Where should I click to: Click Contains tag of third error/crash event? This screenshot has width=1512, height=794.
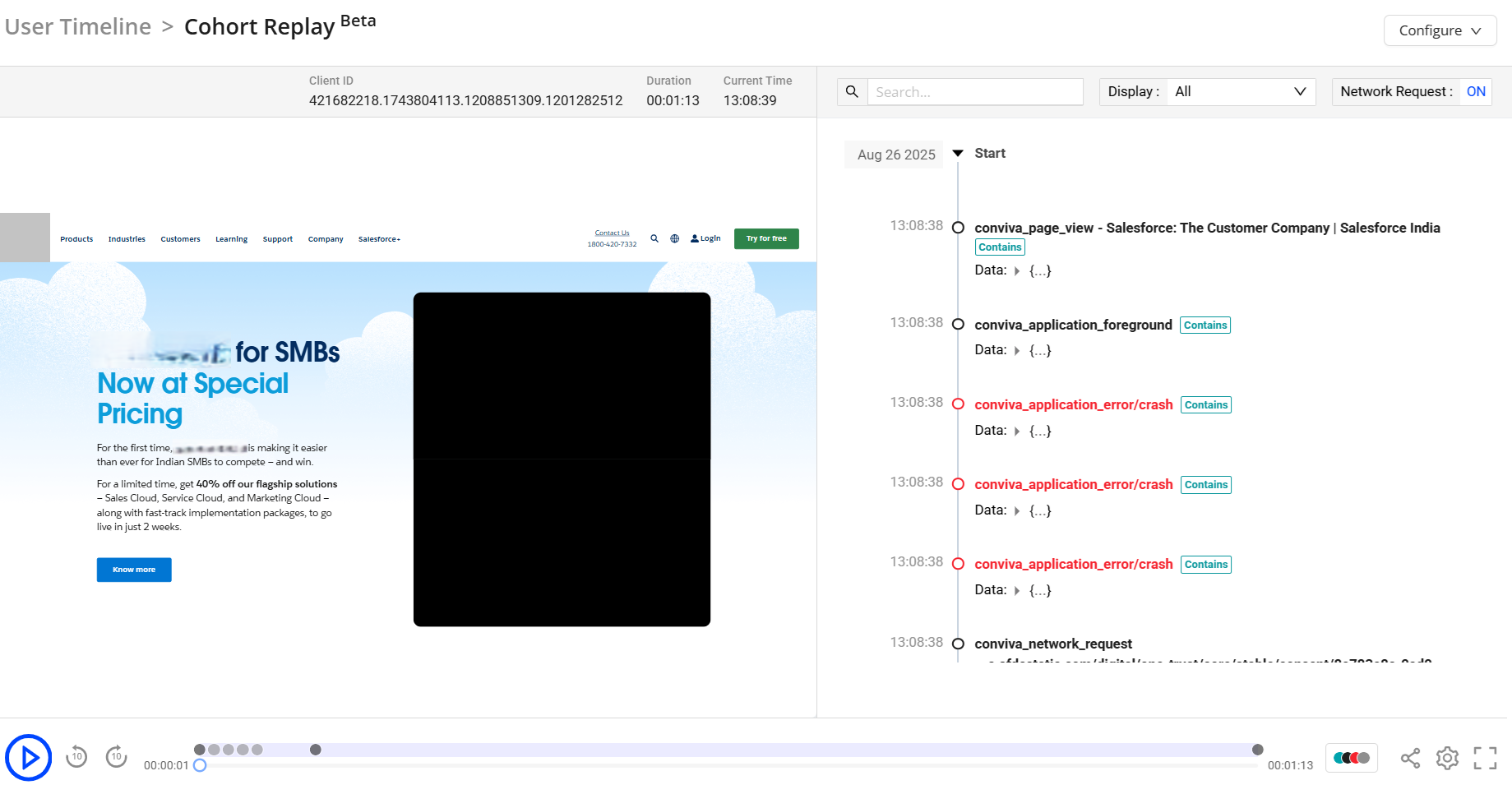[x=1206, y=565]
